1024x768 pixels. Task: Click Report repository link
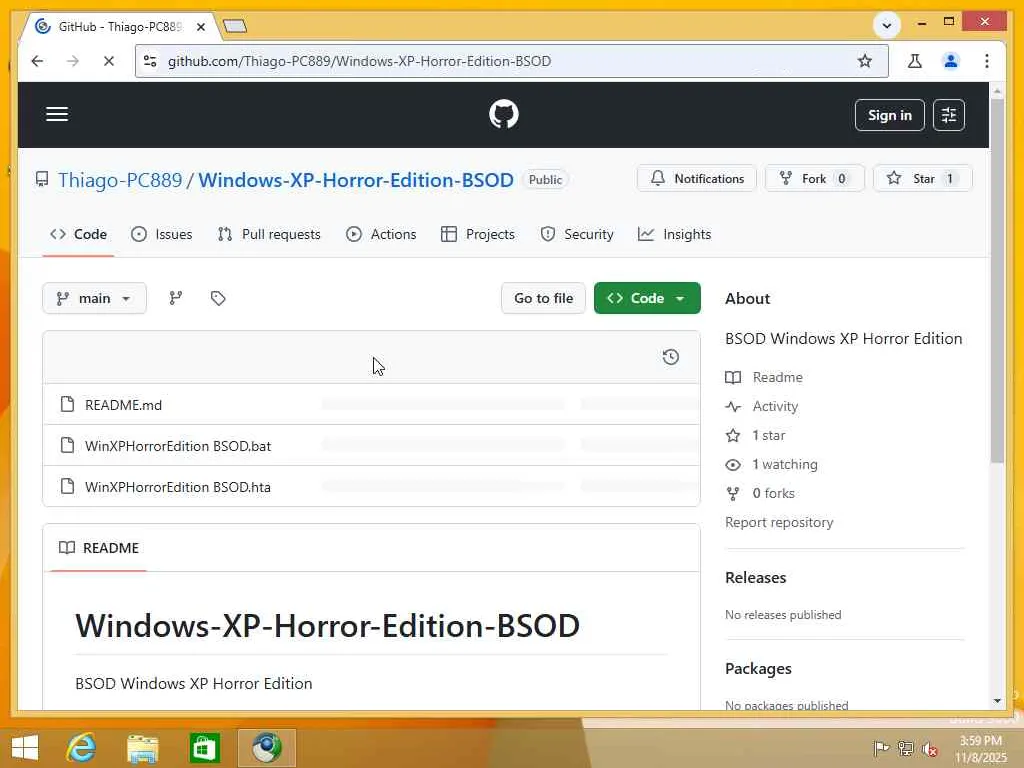pyautogui.click(x=779, y=522)
